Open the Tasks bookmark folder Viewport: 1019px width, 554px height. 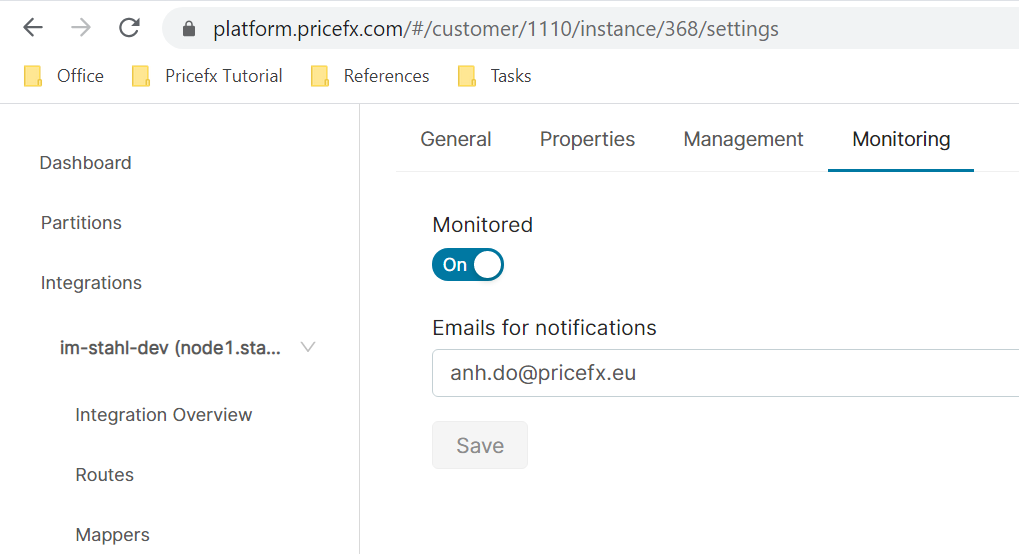tap(495, 76)
